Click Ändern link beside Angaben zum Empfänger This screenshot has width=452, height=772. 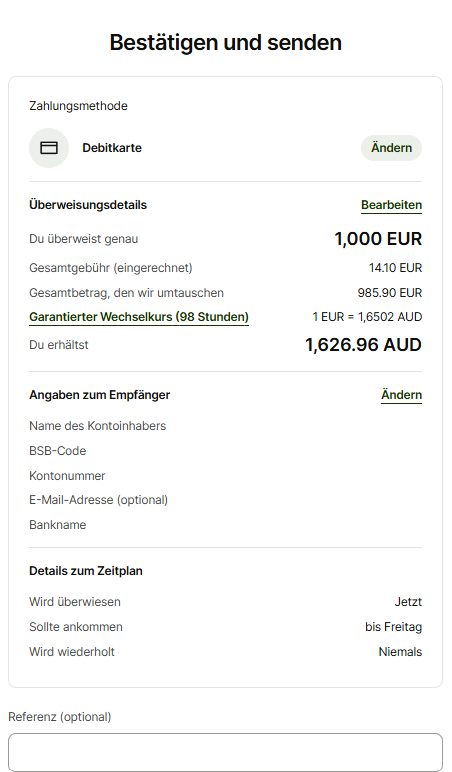401,395
